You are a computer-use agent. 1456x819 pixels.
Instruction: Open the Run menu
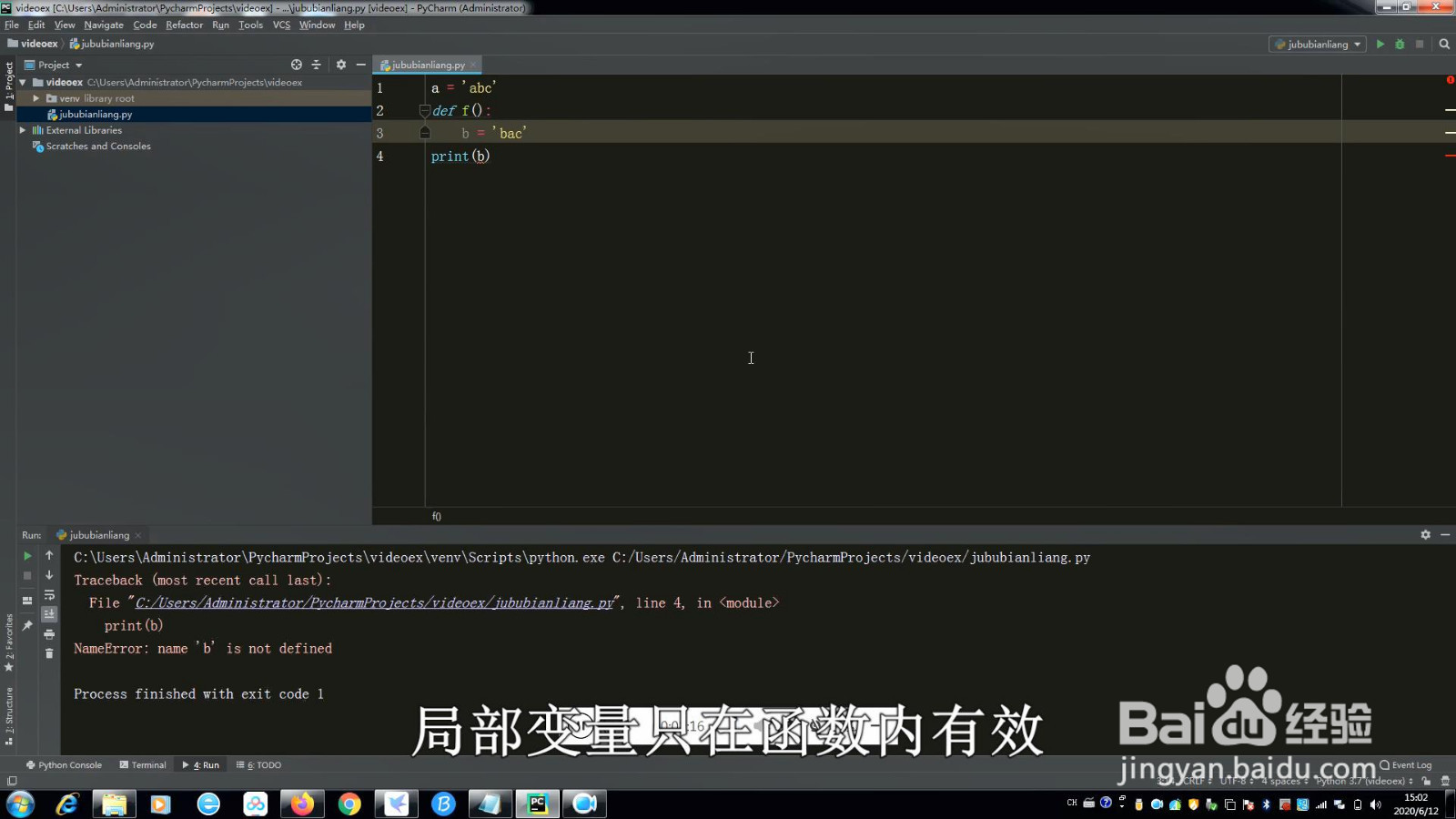click(220, 25)
